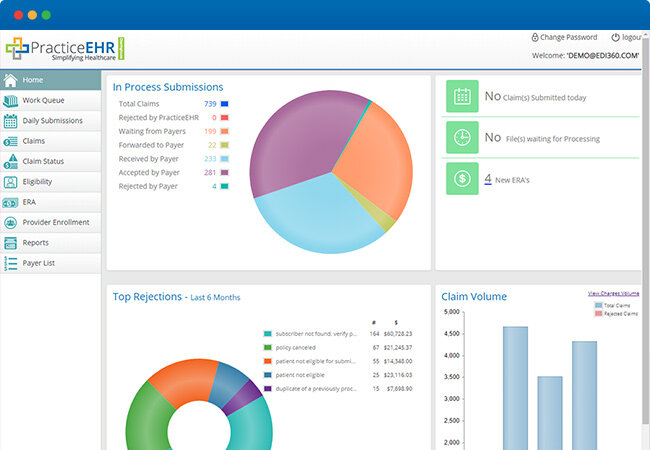Viewport: 650px width, 450px height.
Task: Click the Payer List icon
Action: pyautogui.click(x=10, y=263)
